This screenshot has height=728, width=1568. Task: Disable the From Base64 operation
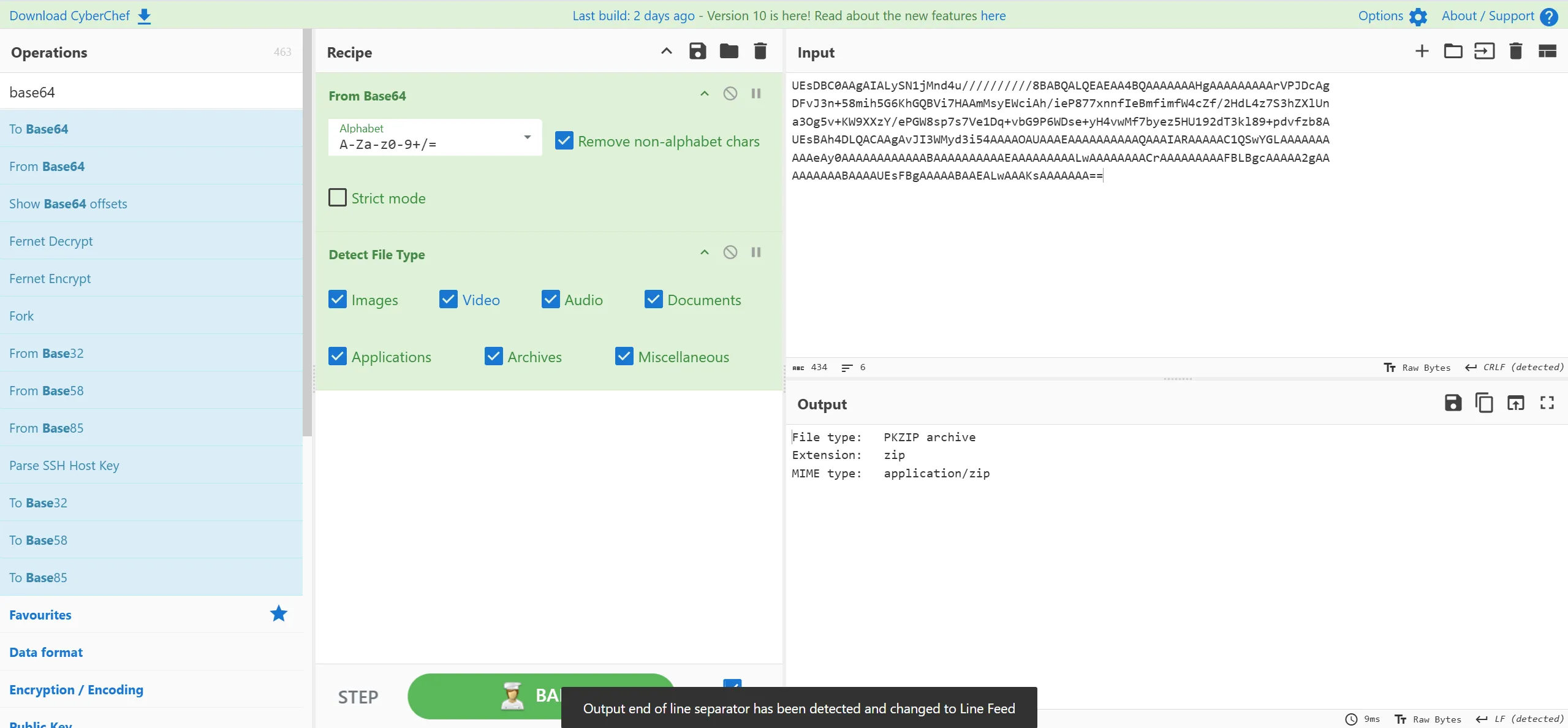[x=730, y=94]
